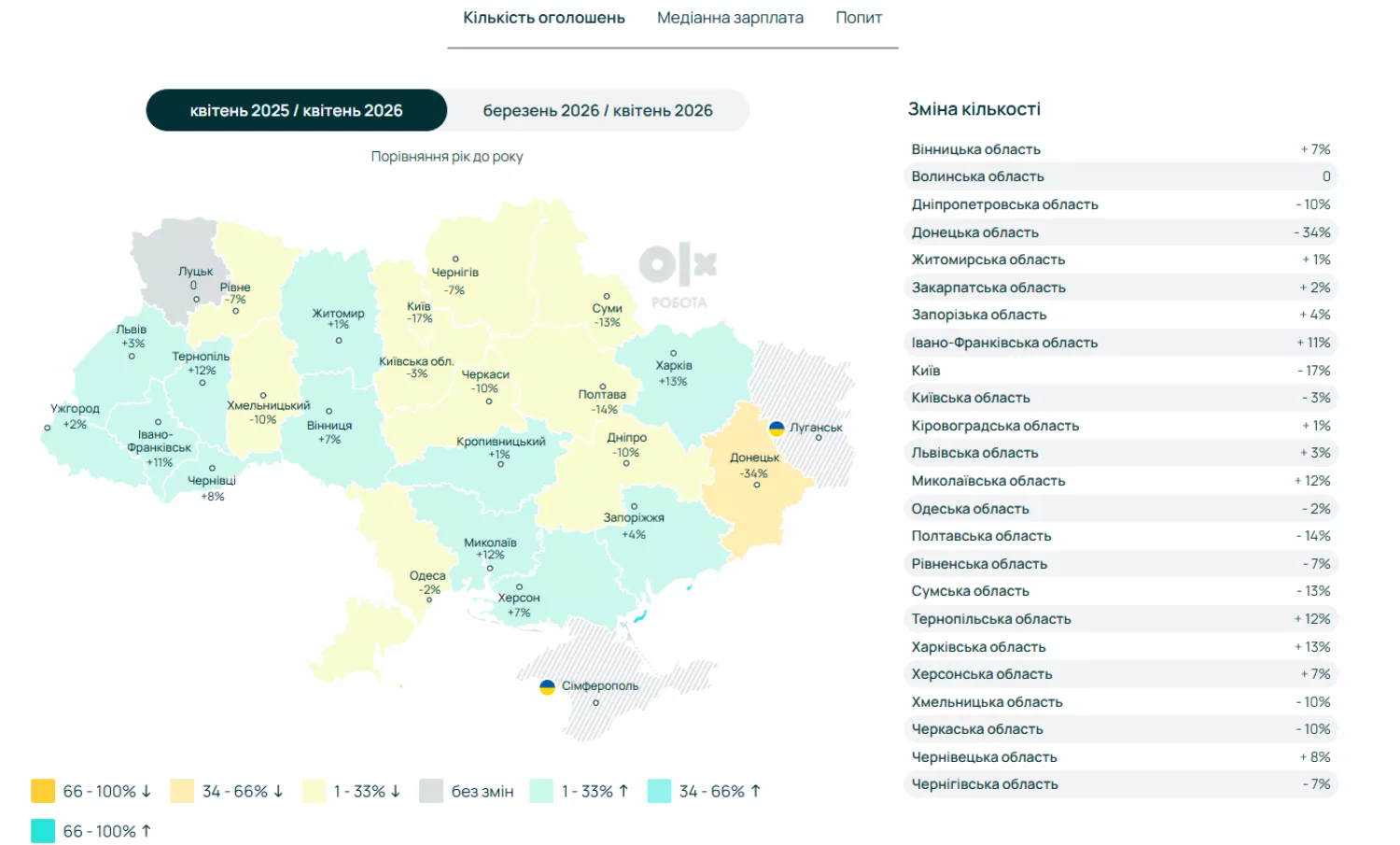Click the Житомир +1% map label
The image size is (1400, 845).
pos(338,319)
